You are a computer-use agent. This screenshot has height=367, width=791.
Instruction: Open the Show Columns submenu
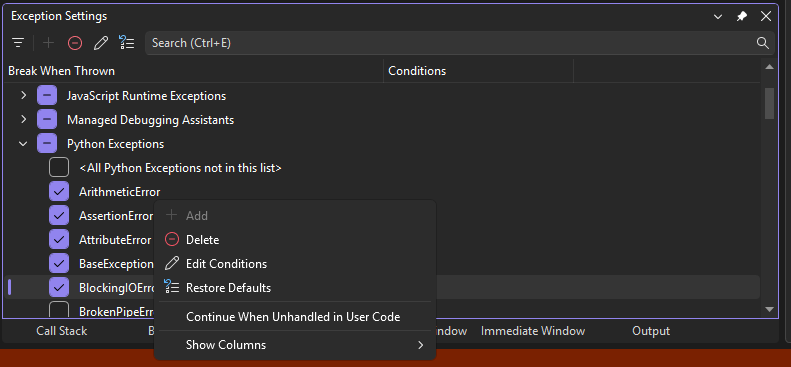coord(295,345)
